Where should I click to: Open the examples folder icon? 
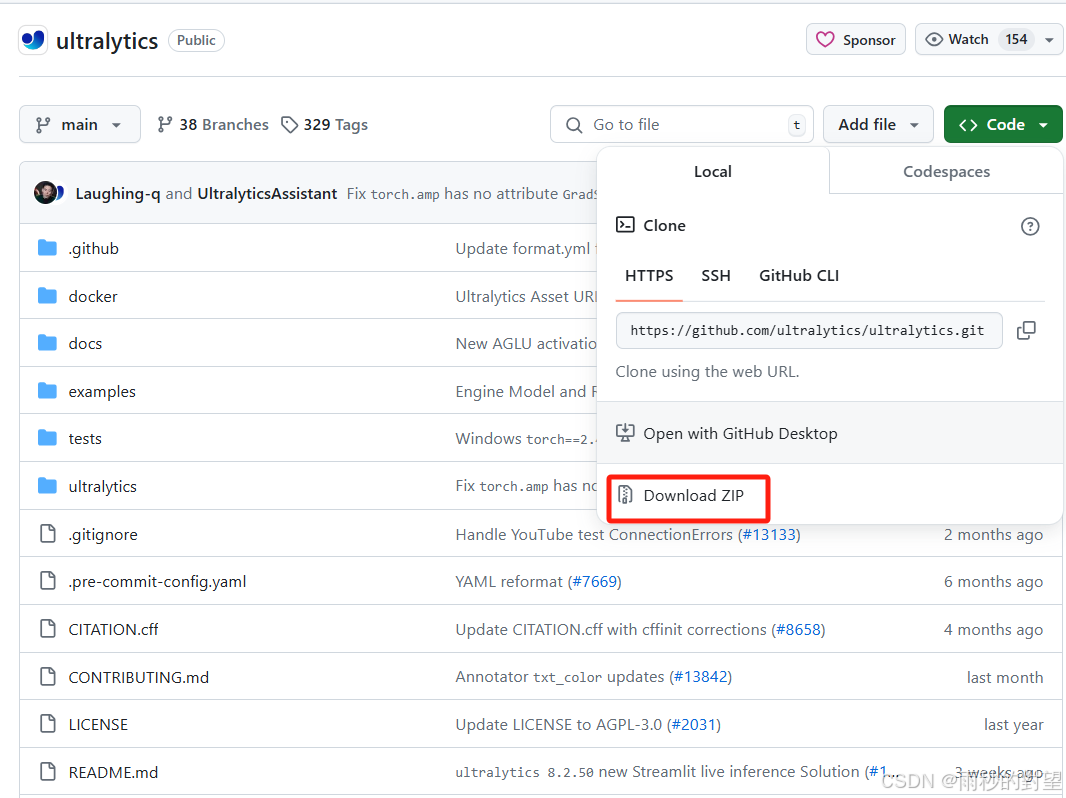[47, 391]
